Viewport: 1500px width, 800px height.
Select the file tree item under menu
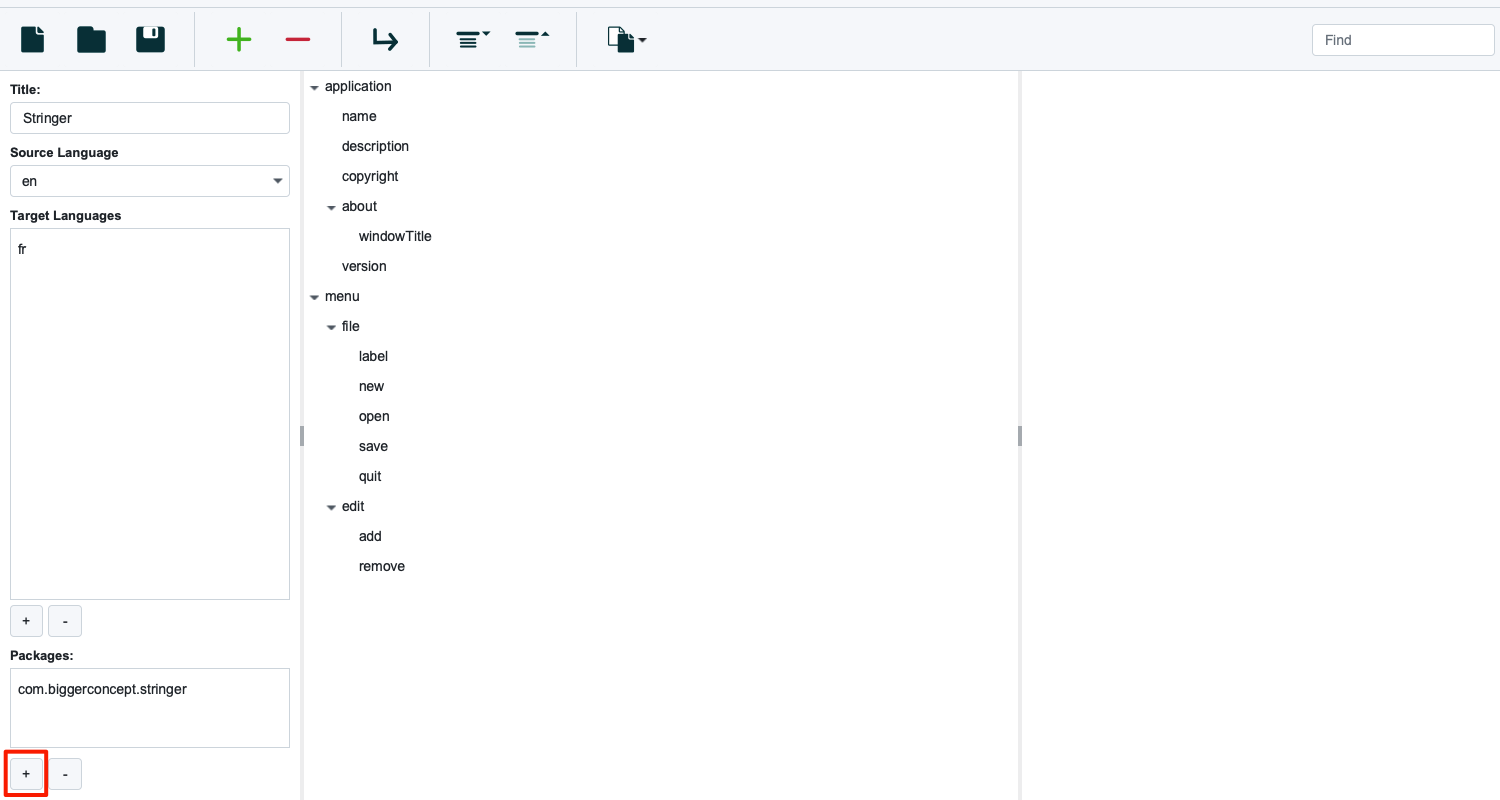tap(350, 326)
